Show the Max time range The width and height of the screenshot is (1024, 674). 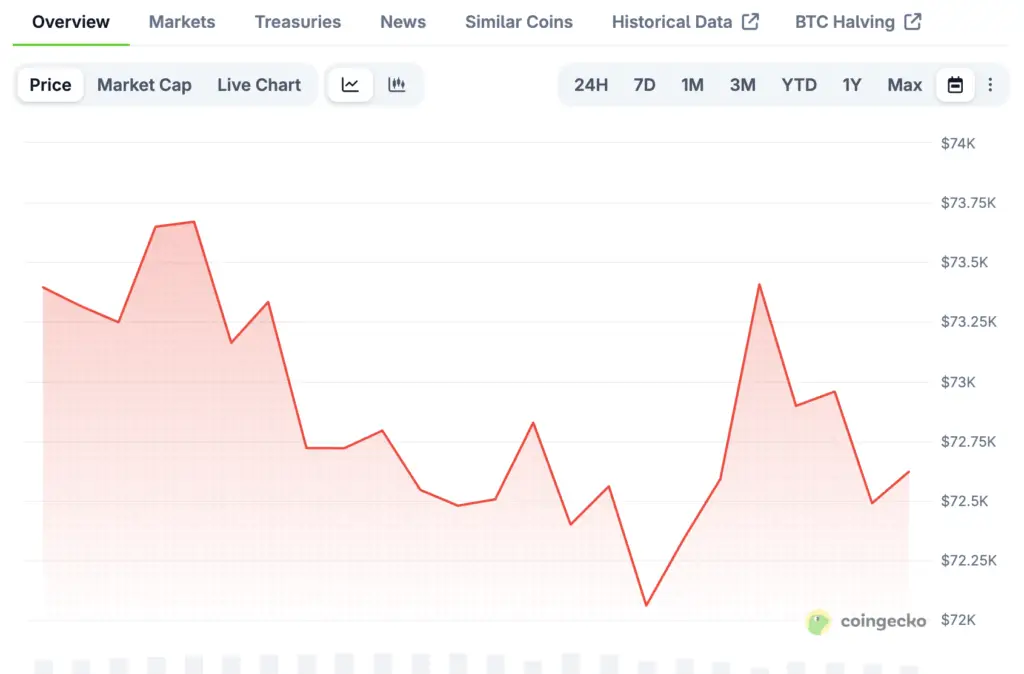coord(905,85)
